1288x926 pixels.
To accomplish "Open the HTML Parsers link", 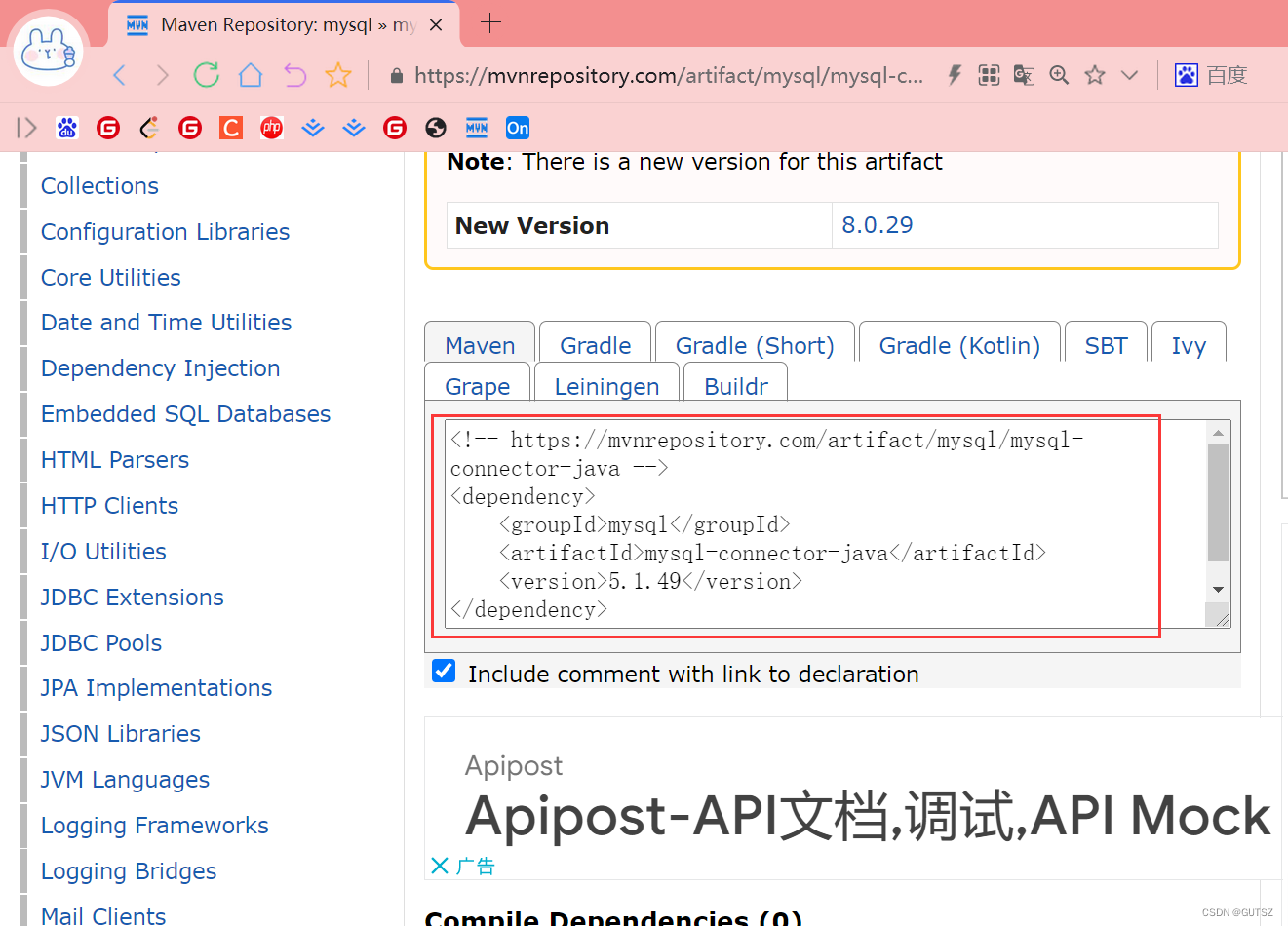I will (x=115, y=460).
